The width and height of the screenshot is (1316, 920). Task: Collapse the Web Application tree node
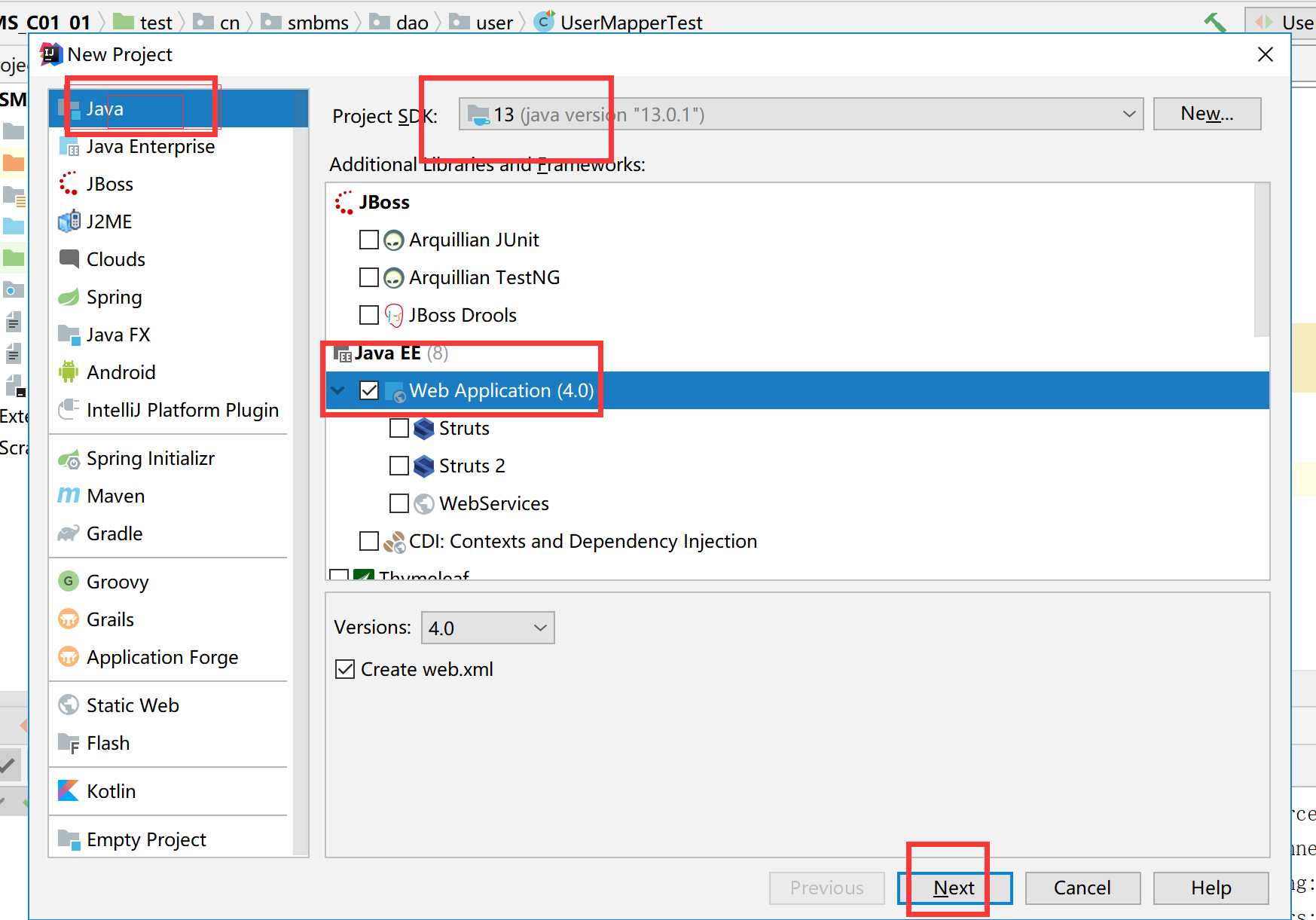pos(338,390)
